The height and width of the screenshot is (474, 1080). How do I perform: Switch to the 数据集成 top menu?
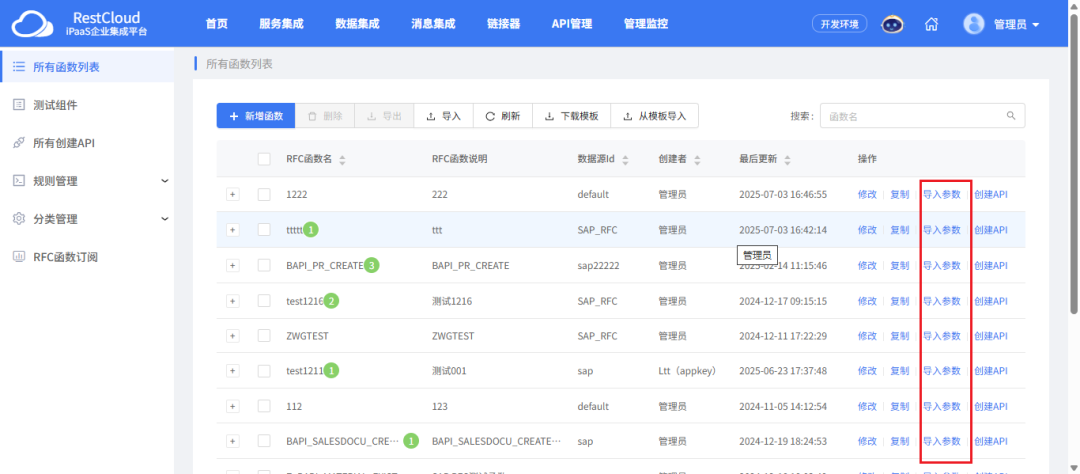pos(357,24)
